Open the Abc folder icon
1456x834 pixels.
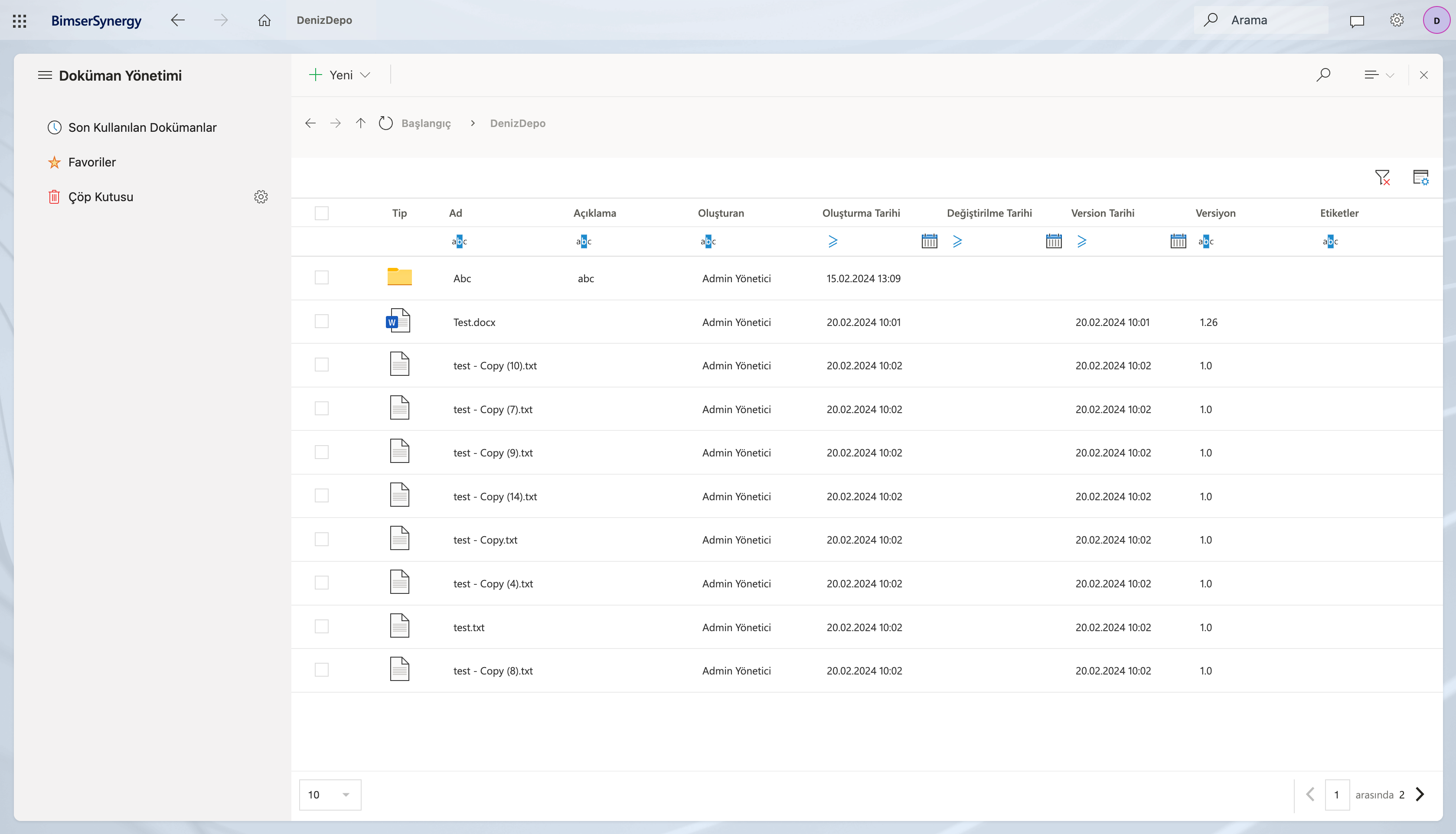(400, 277)
